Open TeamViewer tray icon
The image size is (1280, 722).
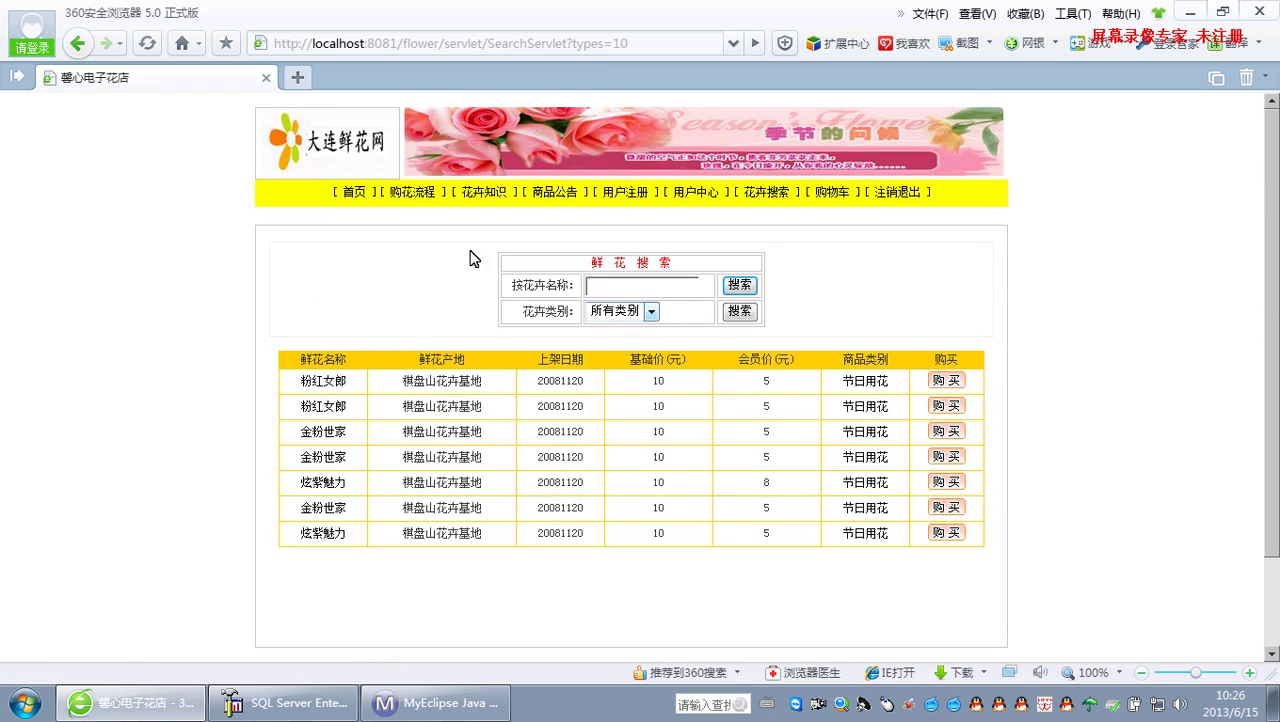795,704
